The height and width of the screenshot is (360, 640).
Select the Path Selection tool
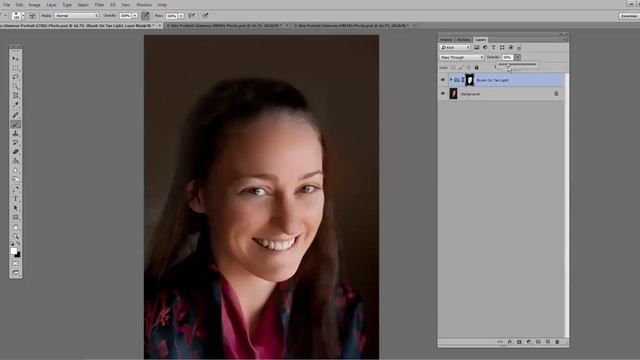tap(16, 208)
